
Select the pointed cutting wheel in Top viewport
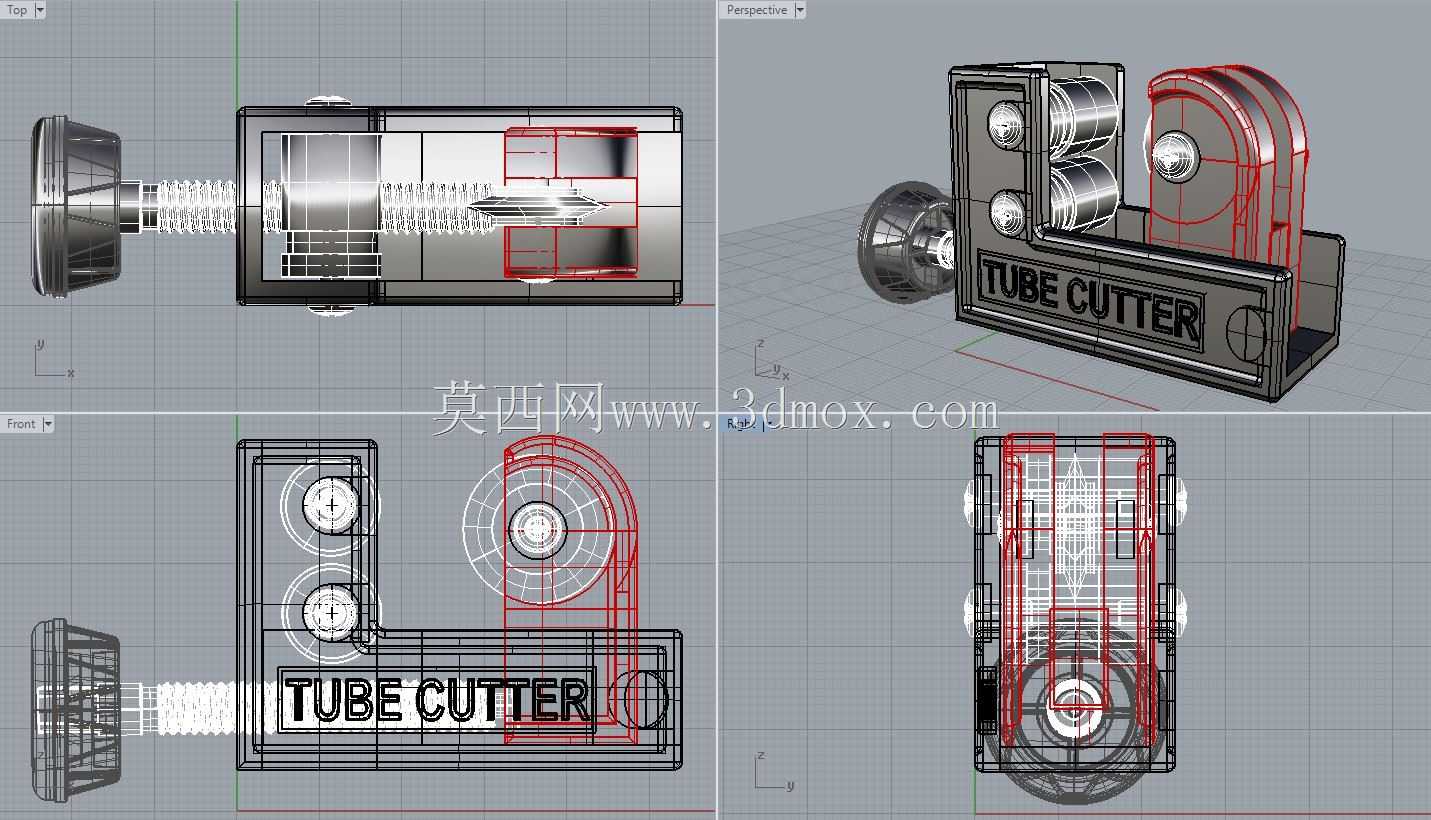point(538,209)
